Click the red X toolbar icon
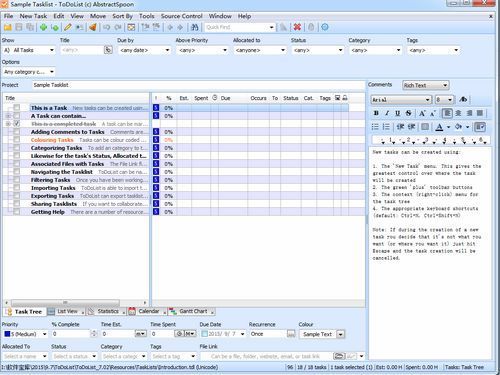 click(x=297, y=27)
